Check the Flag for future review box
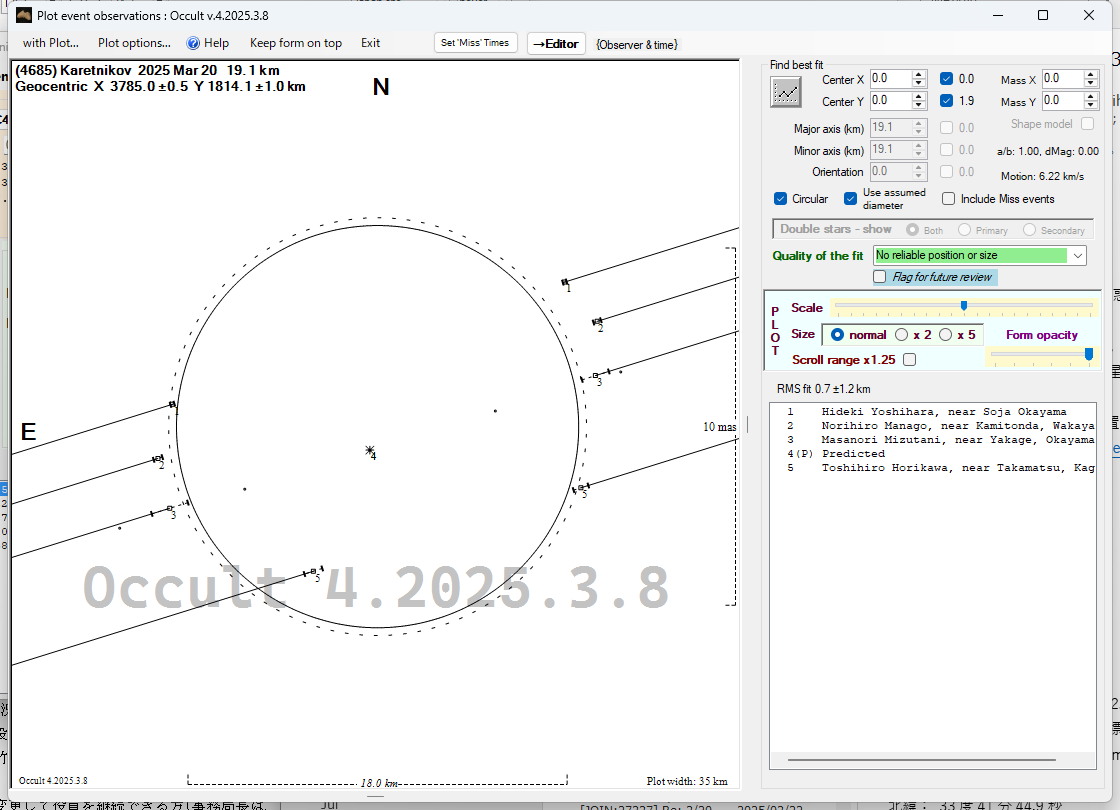This screenshot has width=1120, height=810. [880, 277]
